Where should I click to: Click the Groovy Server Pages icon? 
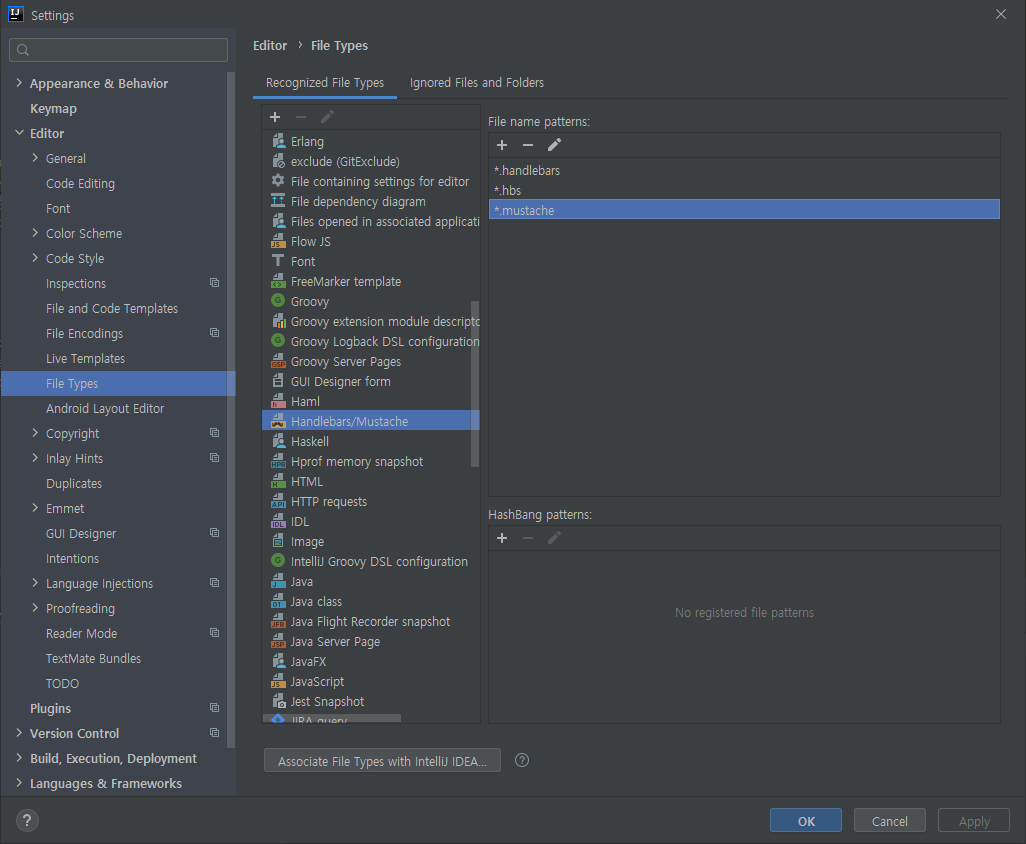tap(278, 361)
